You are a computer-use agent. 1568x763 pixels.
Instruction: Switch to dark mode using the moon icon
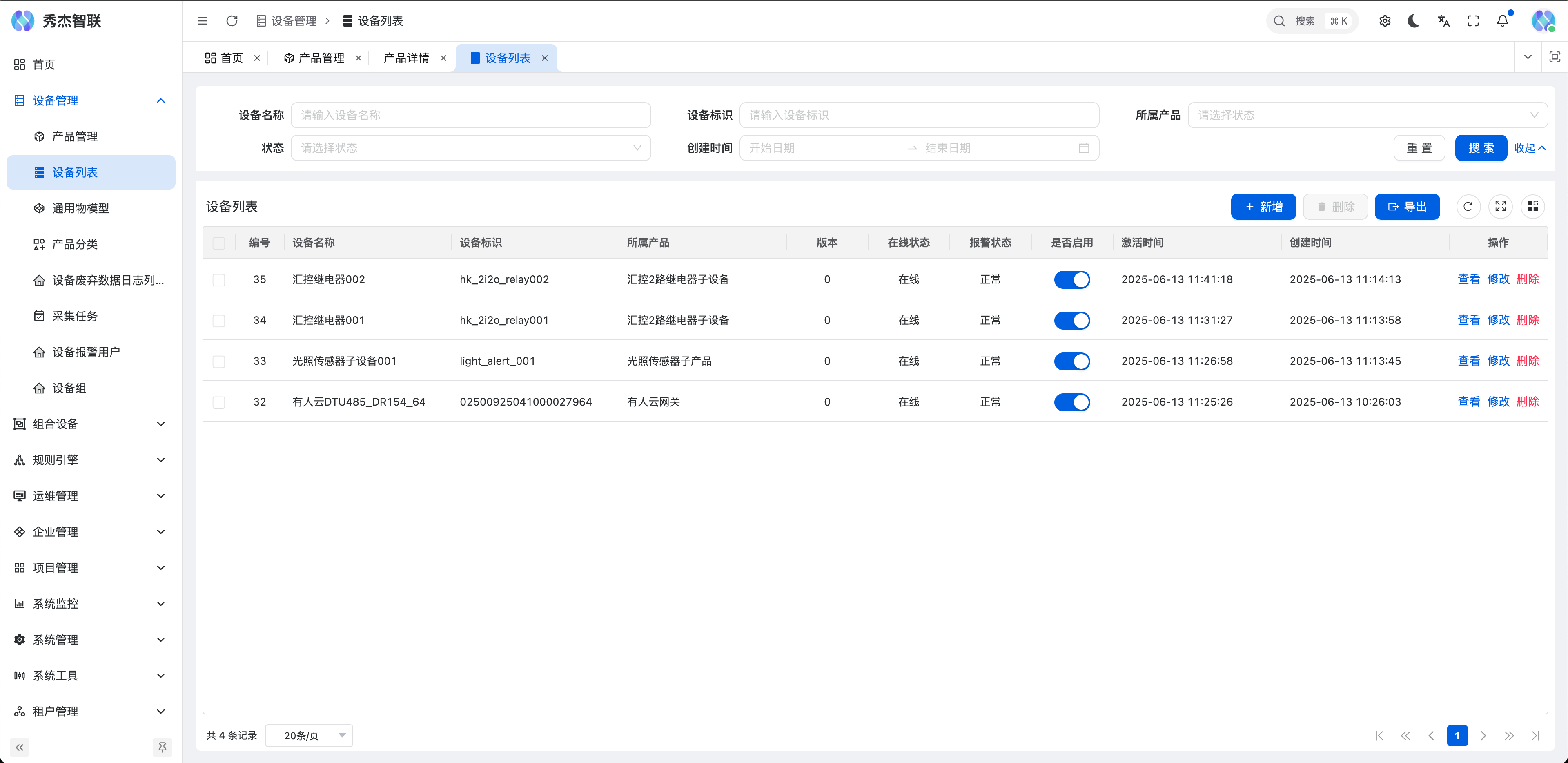point(1413,20)
